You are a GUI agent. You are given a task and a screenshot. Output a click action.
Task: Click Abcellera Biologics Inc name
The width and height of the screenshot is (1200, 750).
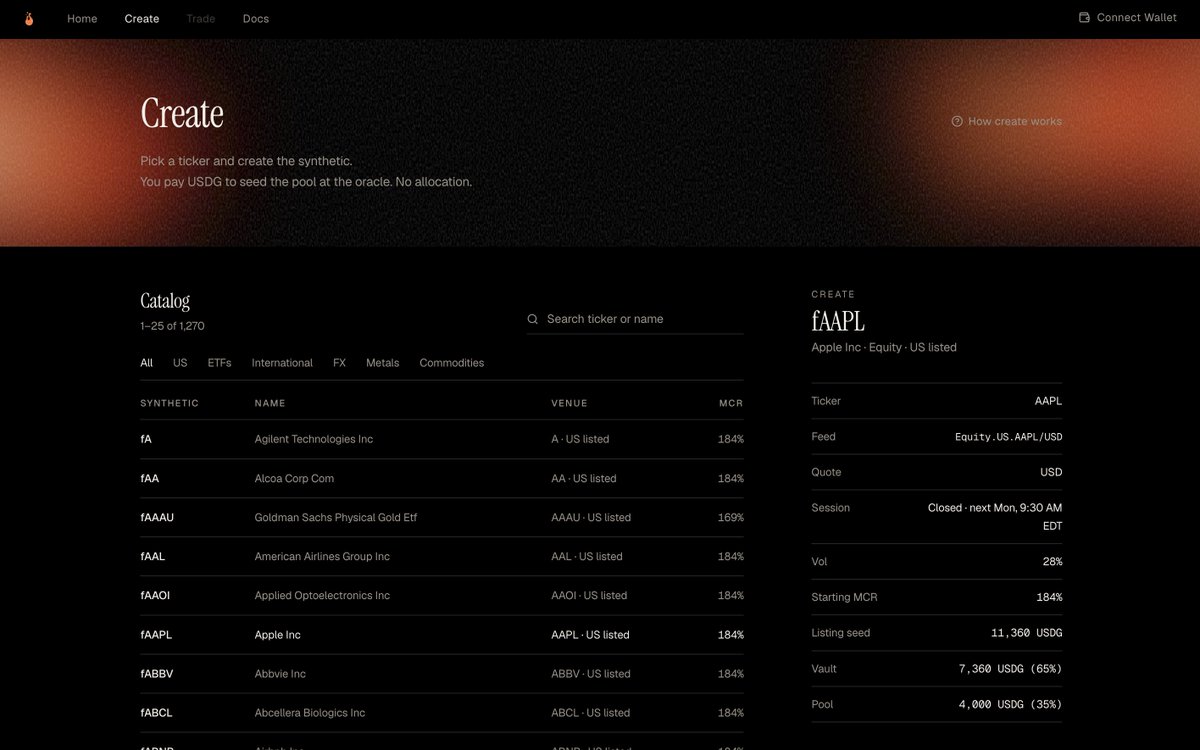tap(310, 712)
